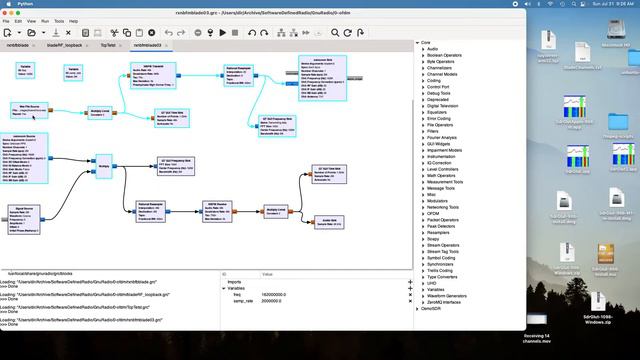
Task: Expand the Channelizers category
Action: (423, 68)
